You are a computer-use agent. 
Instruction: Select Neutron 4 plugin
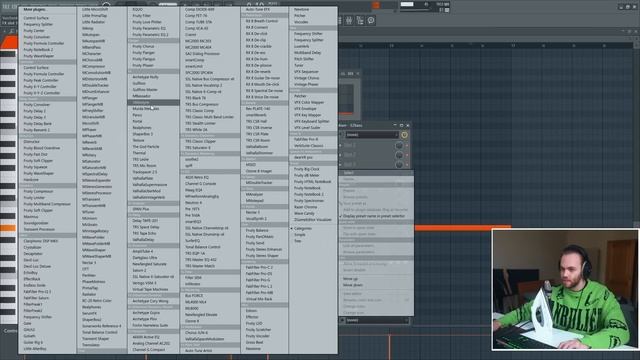[x=193, y=202]
